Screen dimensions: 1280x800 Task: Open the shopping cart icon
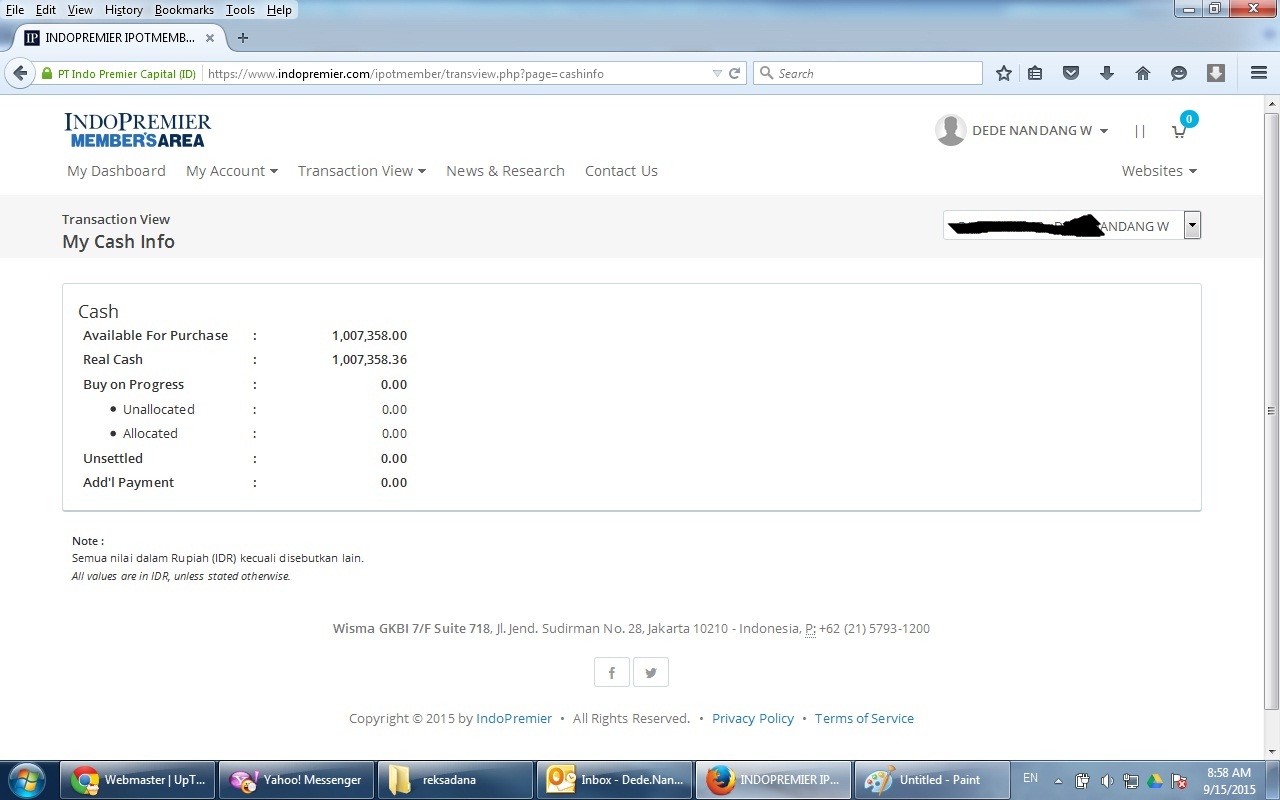[1180, 130]
